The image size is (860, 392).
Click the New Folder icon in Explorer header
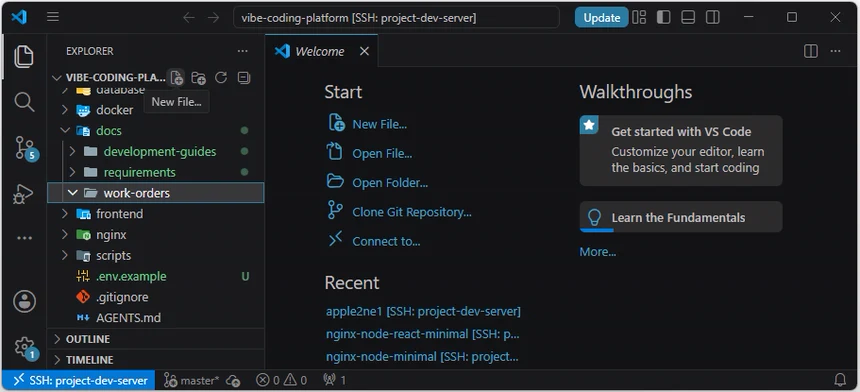(x=199, y=78)
